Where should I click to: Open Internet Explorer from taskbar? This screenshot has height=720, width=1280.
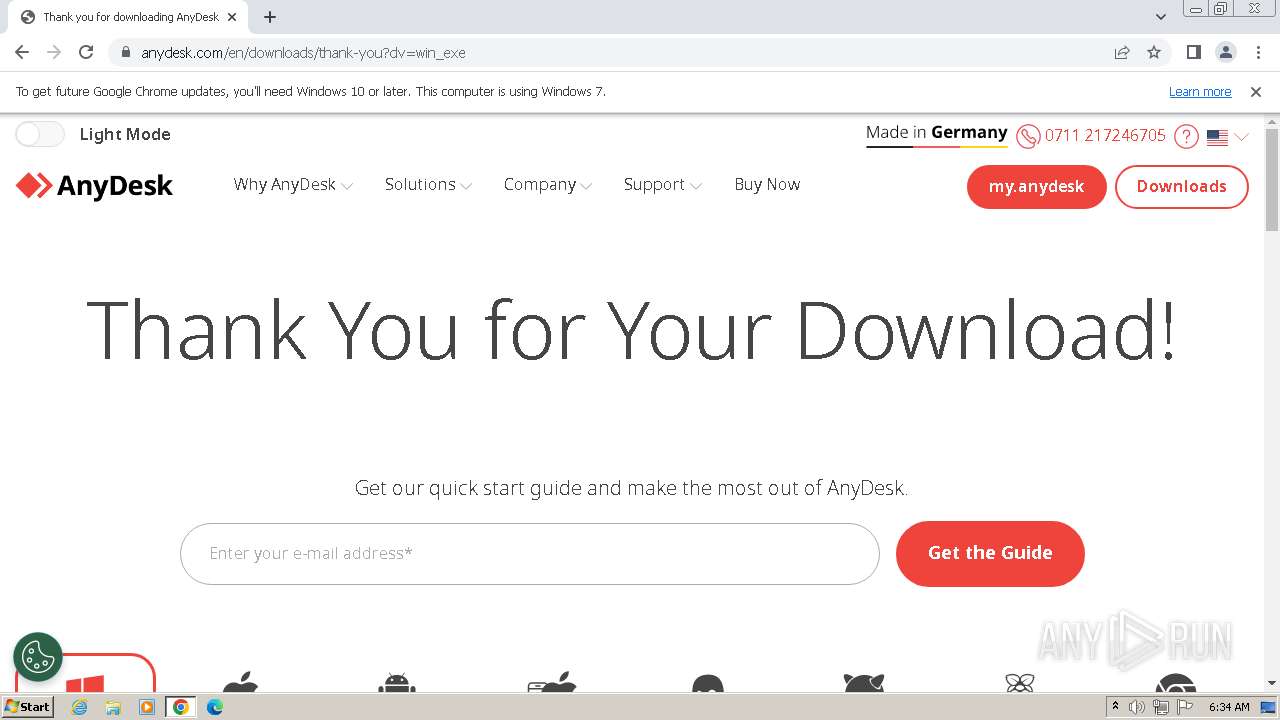click(80, 707)
